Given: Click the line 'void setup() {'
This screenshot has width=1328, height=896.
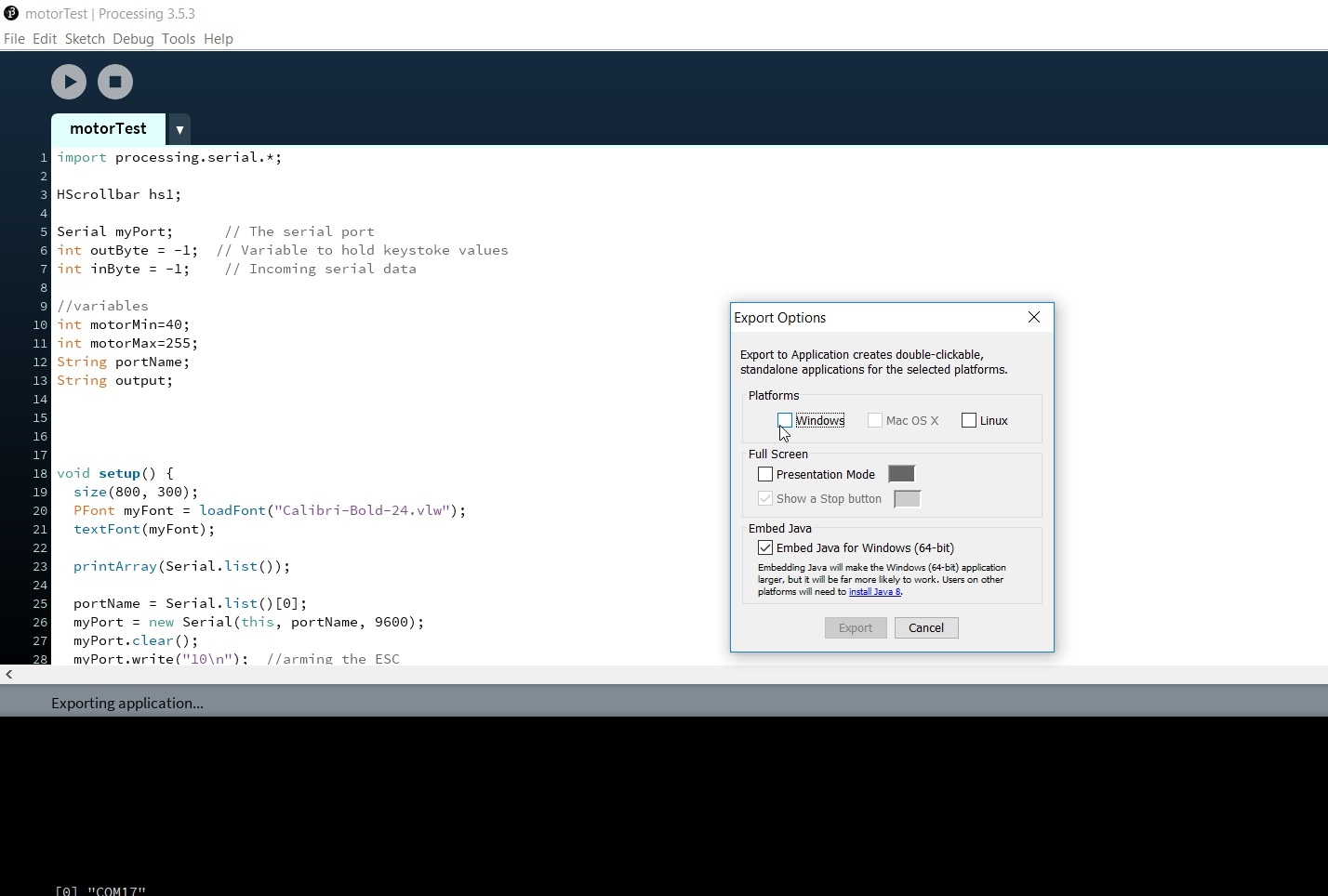Looking at the screenshot, I should pyautogui.click(x=115, y=473).
